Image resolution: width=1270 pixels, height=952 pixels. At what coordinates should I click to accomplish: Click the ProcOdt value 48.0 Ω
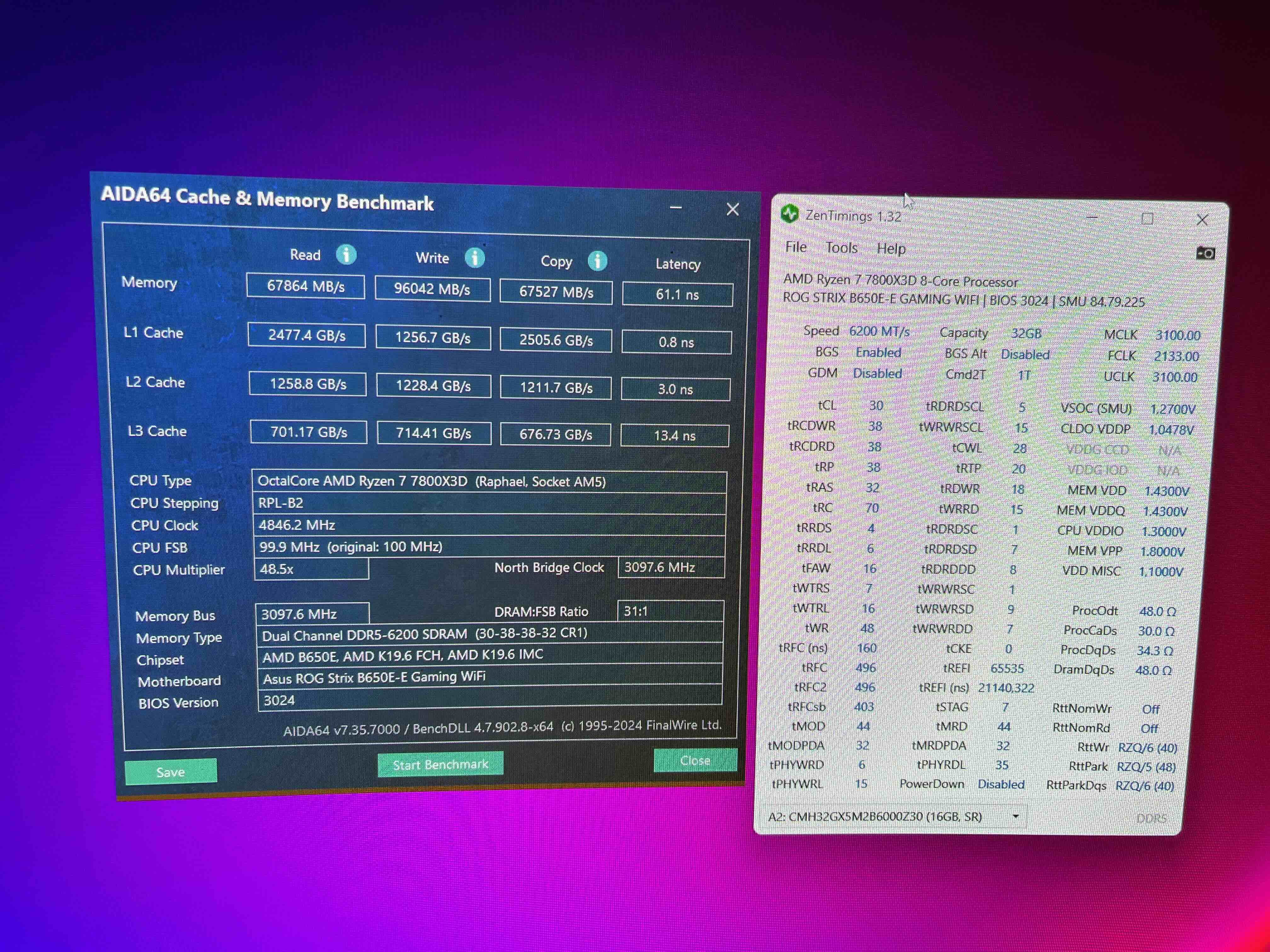click(1158, 611)
